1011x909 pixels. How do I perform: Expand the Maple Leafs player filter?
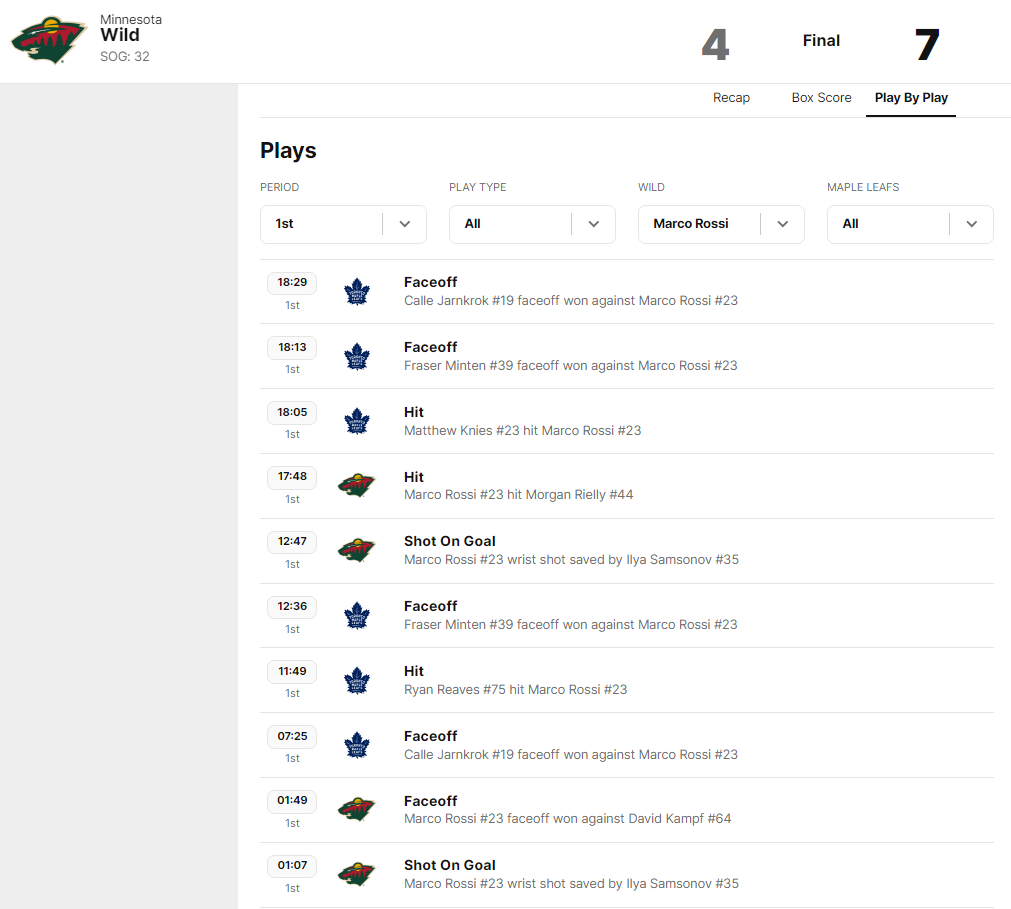(909, 224)
